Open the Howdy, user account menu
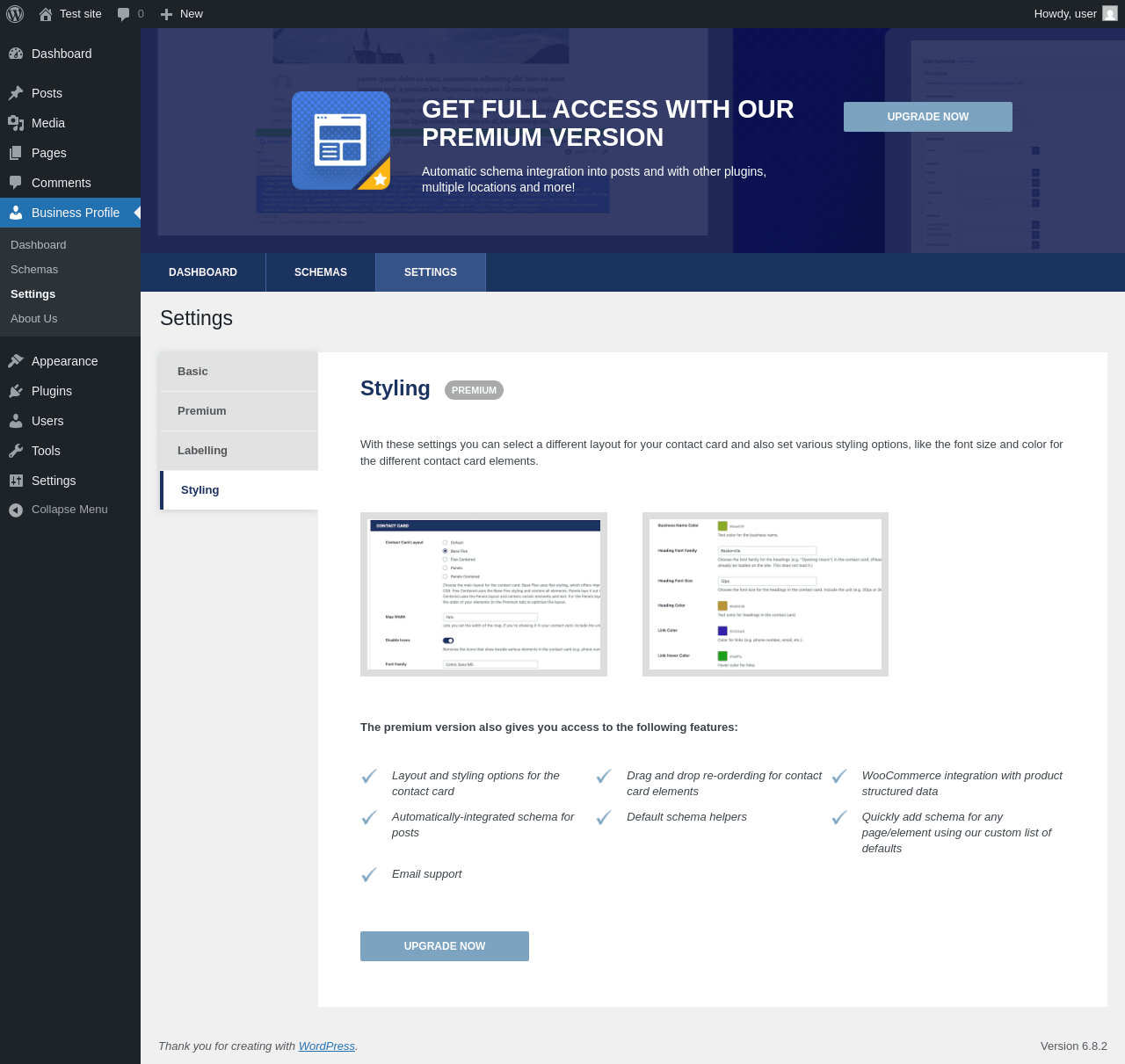 pyautogui.click(x=1075, y=14)
